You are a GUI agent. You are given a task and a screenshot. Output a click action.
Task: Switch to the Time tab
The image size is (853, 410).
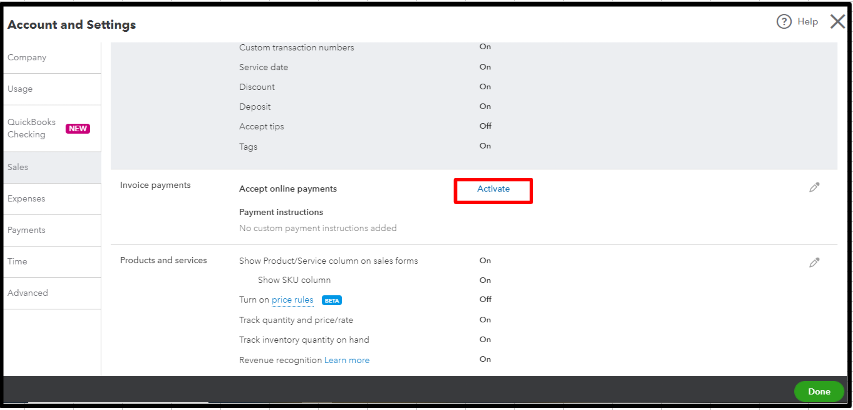(x=17, y=261)
